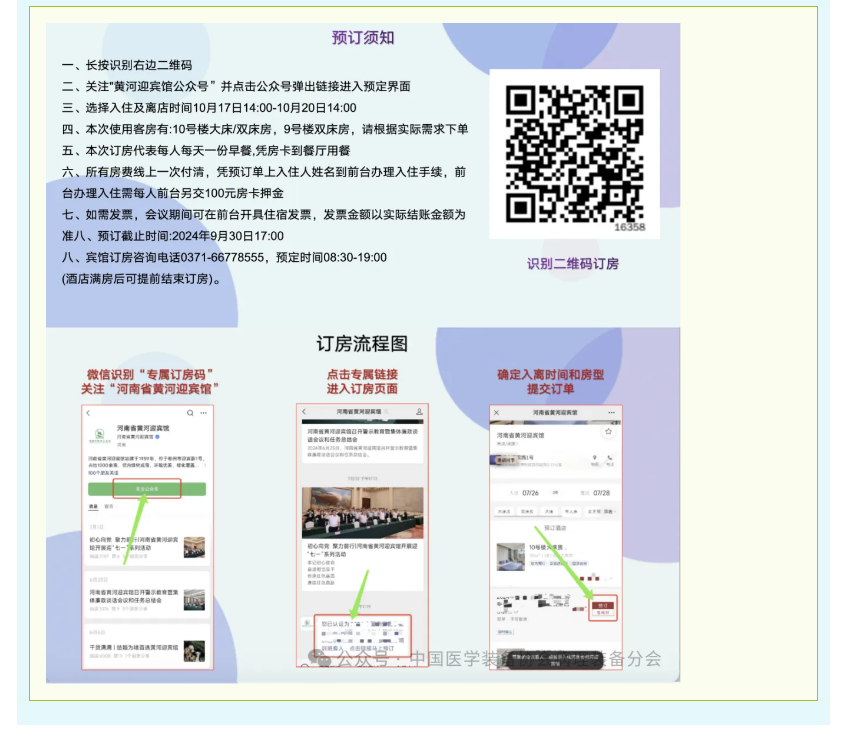Open the 七一系列活动 article thumbnail in left phone

(x=194, y=547)
